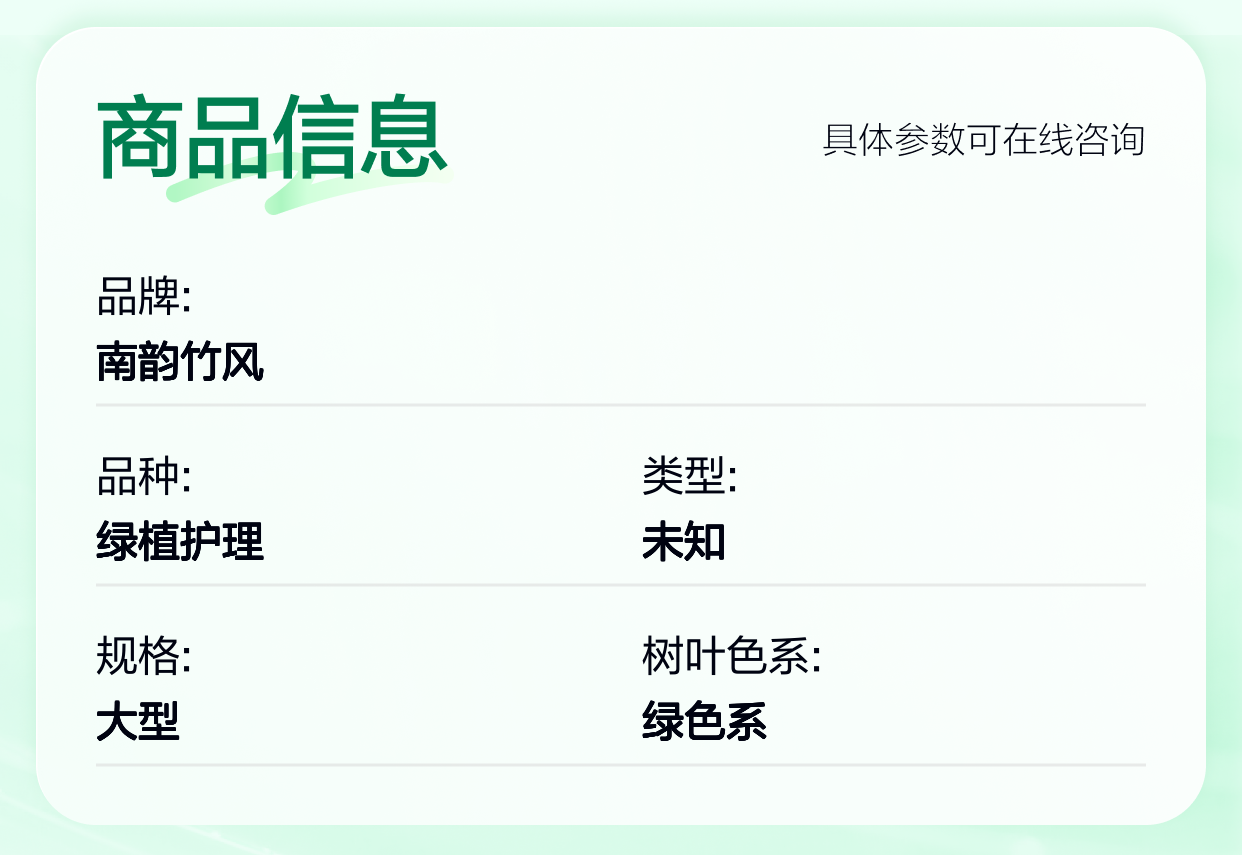This screenshot has width=1242, height=855.
Task: Click the 类型: field label
Action: click(689, 477)
